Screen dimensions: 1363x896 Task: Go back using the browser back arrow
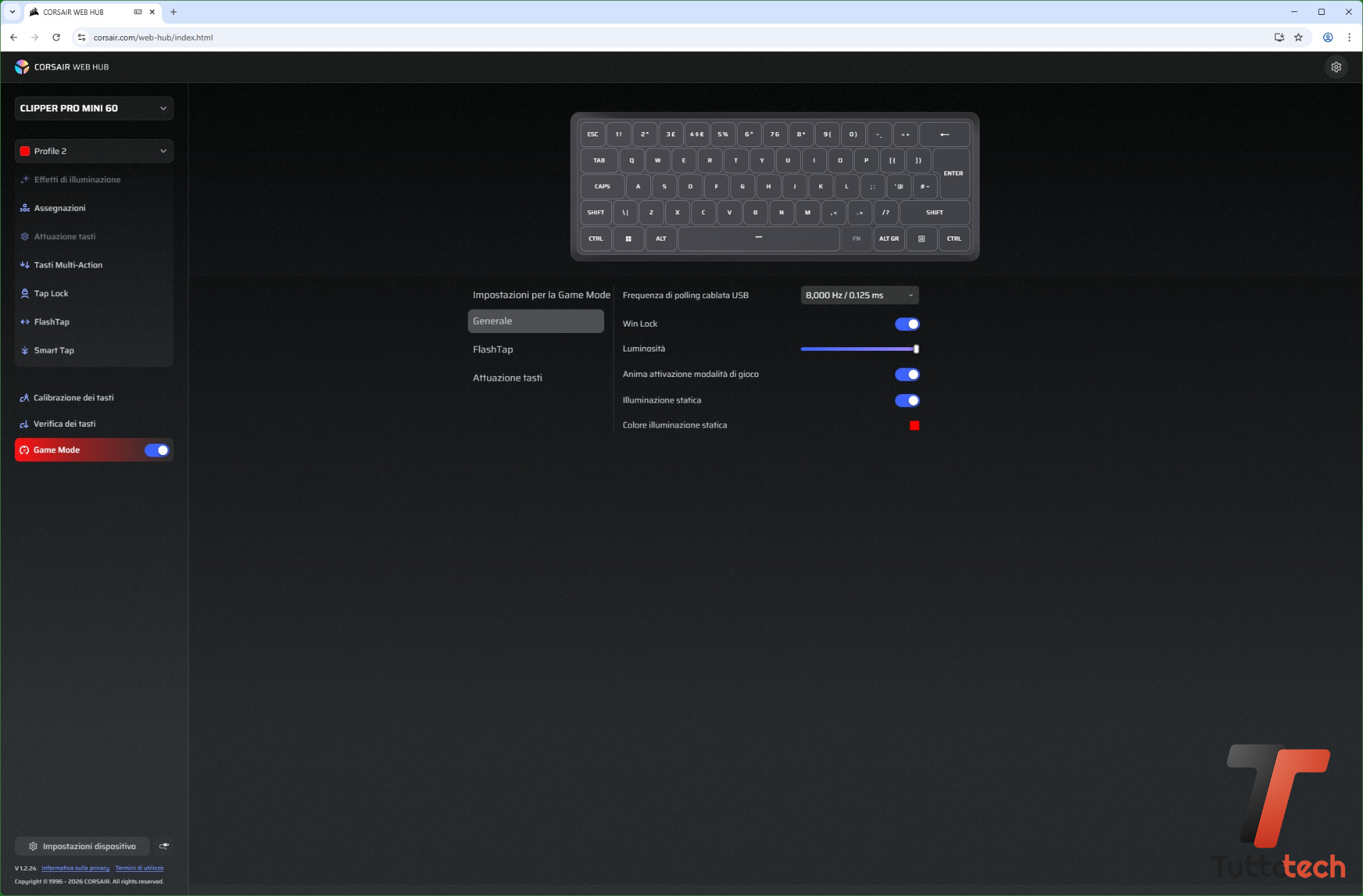click(13, 38)
